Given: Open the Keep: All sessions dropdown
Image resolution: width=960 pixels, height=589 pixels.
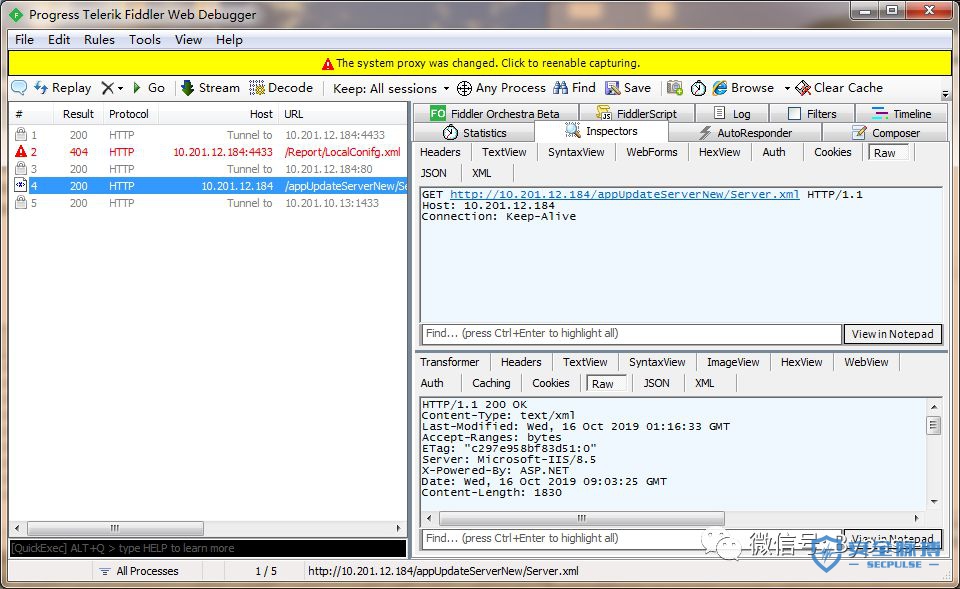Looking at the screenshot, I should pyautogui.click(x=391, y=88).
